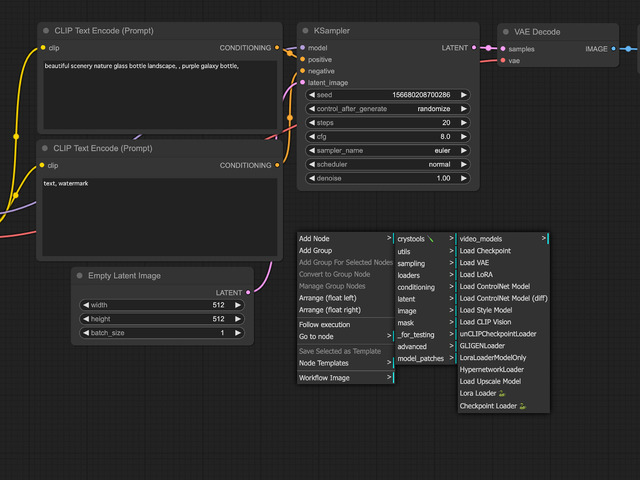Increase steps with the right arrow
The width and height of the screenshot is (640, 480).
[464, 122]
